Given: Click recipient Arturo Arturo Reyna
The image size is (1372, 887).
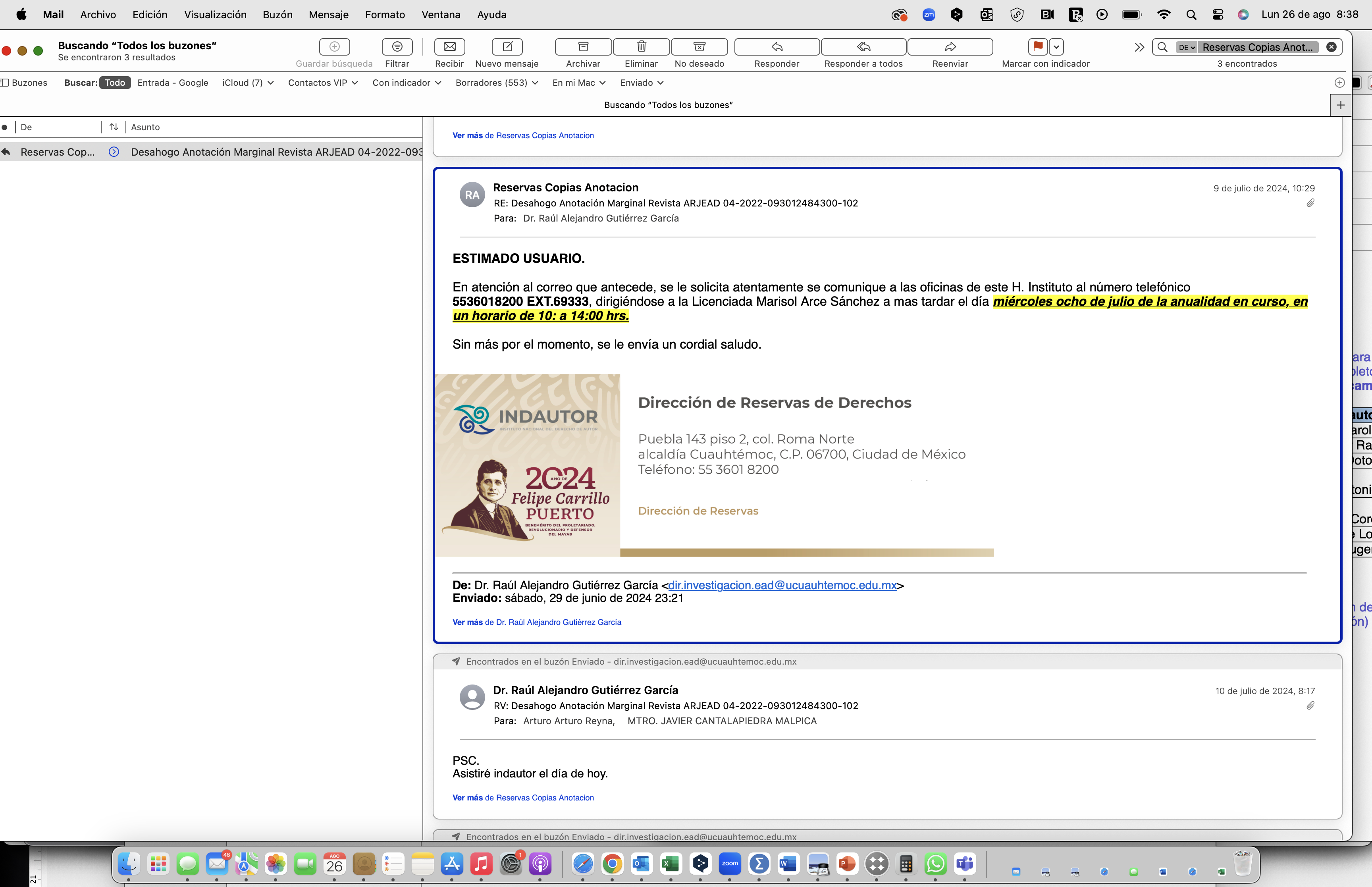Looking at the screenshot, I should [569, 721].
